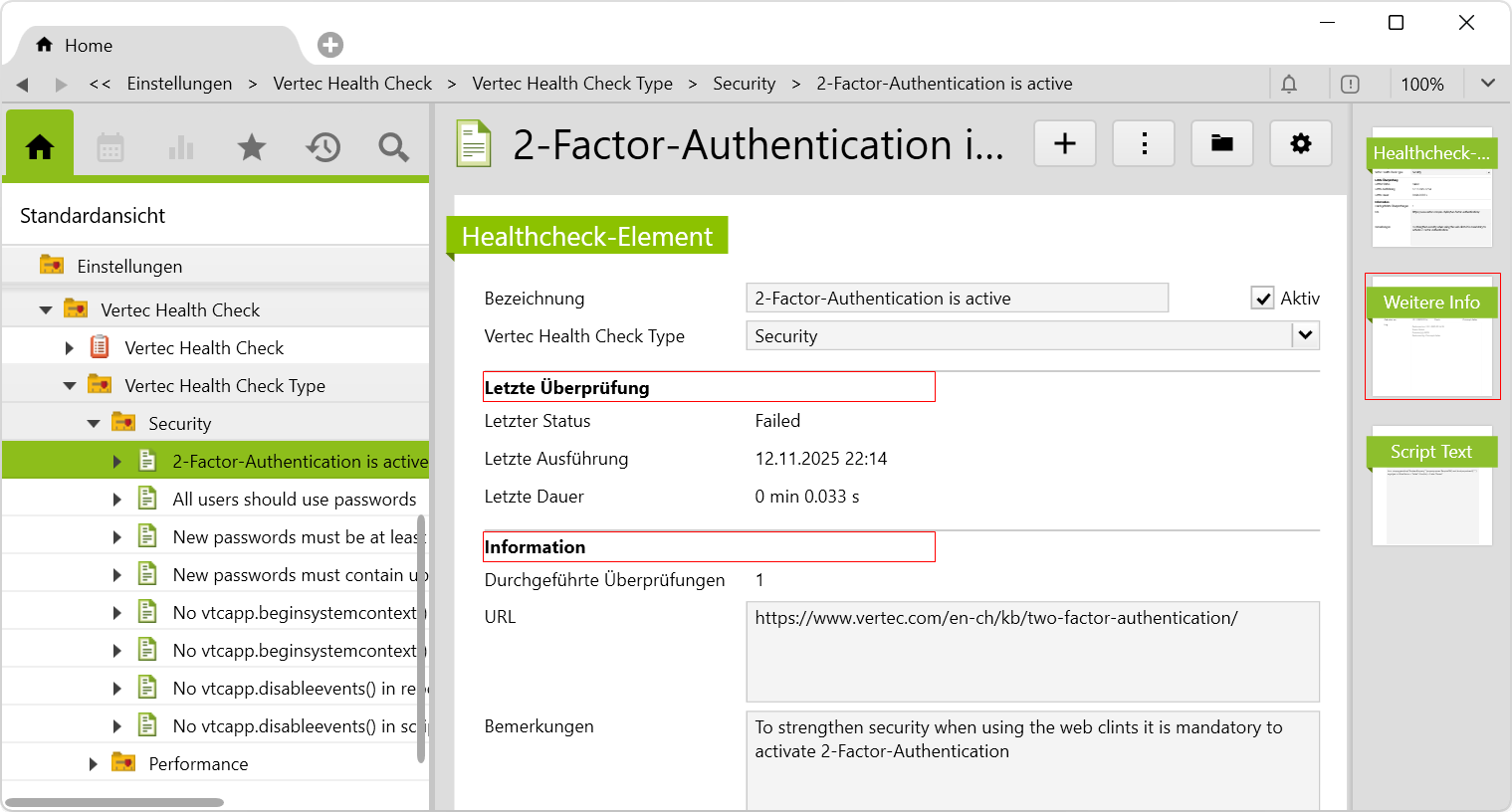This screenshot has height=812, width=1512.
Task: Click Vertec Health Check breadcrumb link
Action: [352, 84]
